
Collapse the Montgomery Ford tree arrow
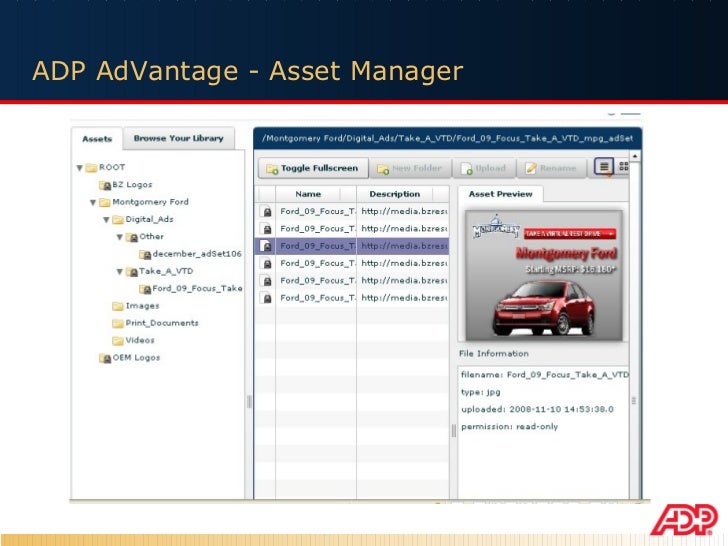coord(93,202)
